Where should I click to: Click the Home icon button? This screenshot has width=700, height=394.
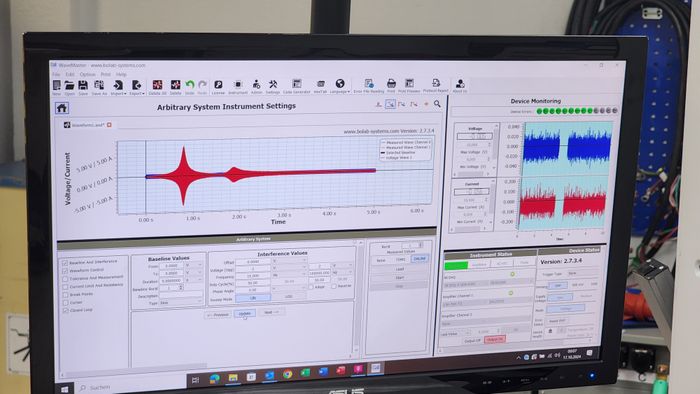(x=62, y=108)
